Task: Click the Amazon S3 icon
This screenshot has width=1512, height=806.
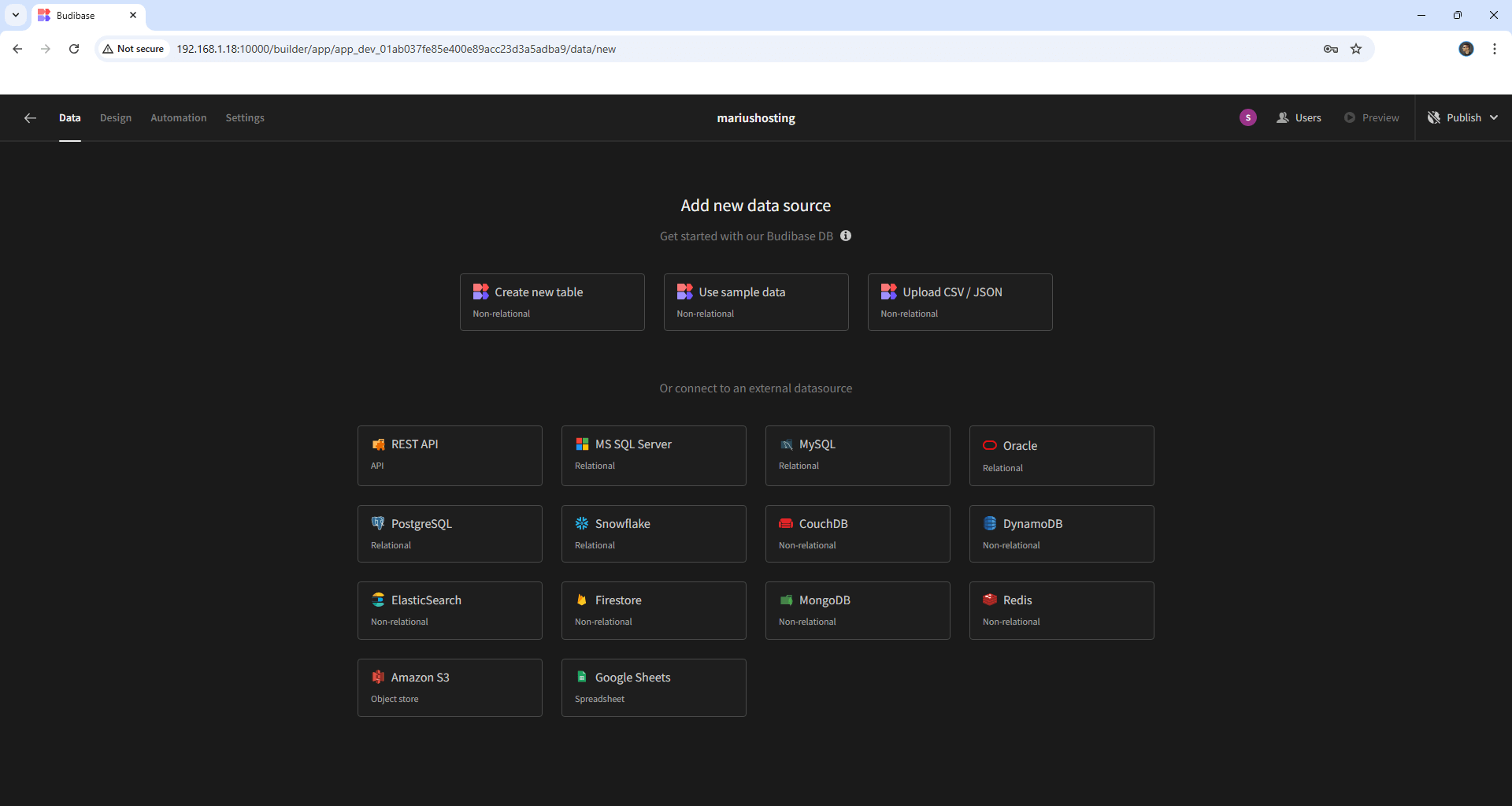Action: pyautogui.click(x=378, y=677)
